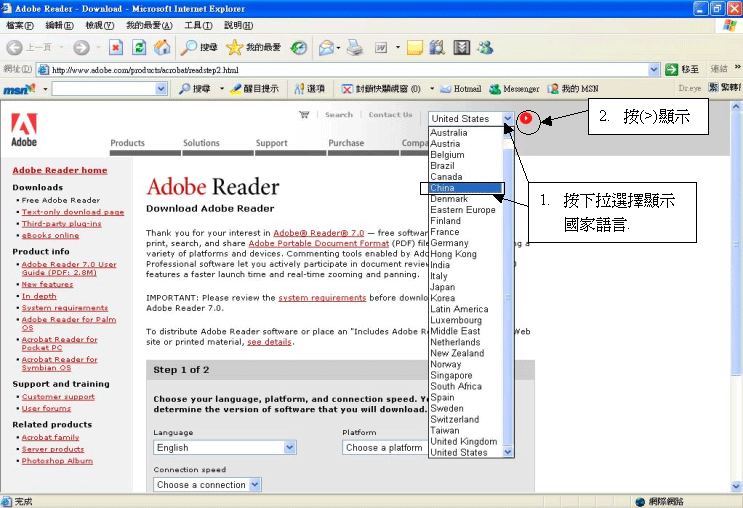
Task: Open the Search magnifier in IE toolbar
Action: tap(189, 47)
